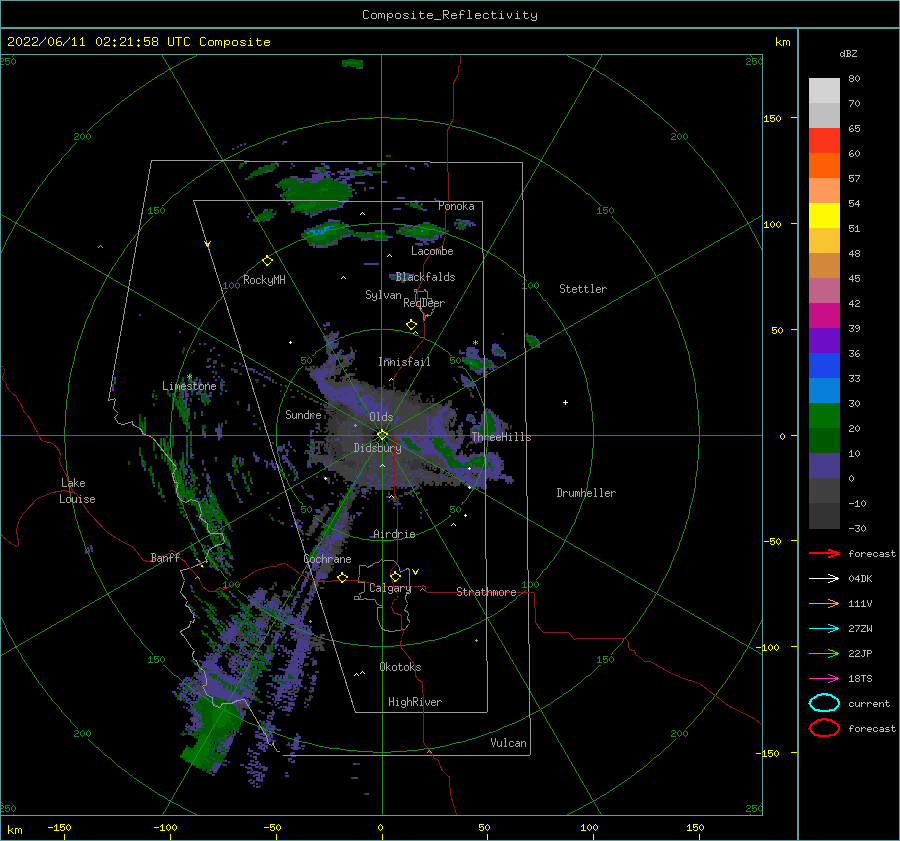Screen dimensions: 900x841
Task: Click the white asterisk above Limestone
Action: 189,377
